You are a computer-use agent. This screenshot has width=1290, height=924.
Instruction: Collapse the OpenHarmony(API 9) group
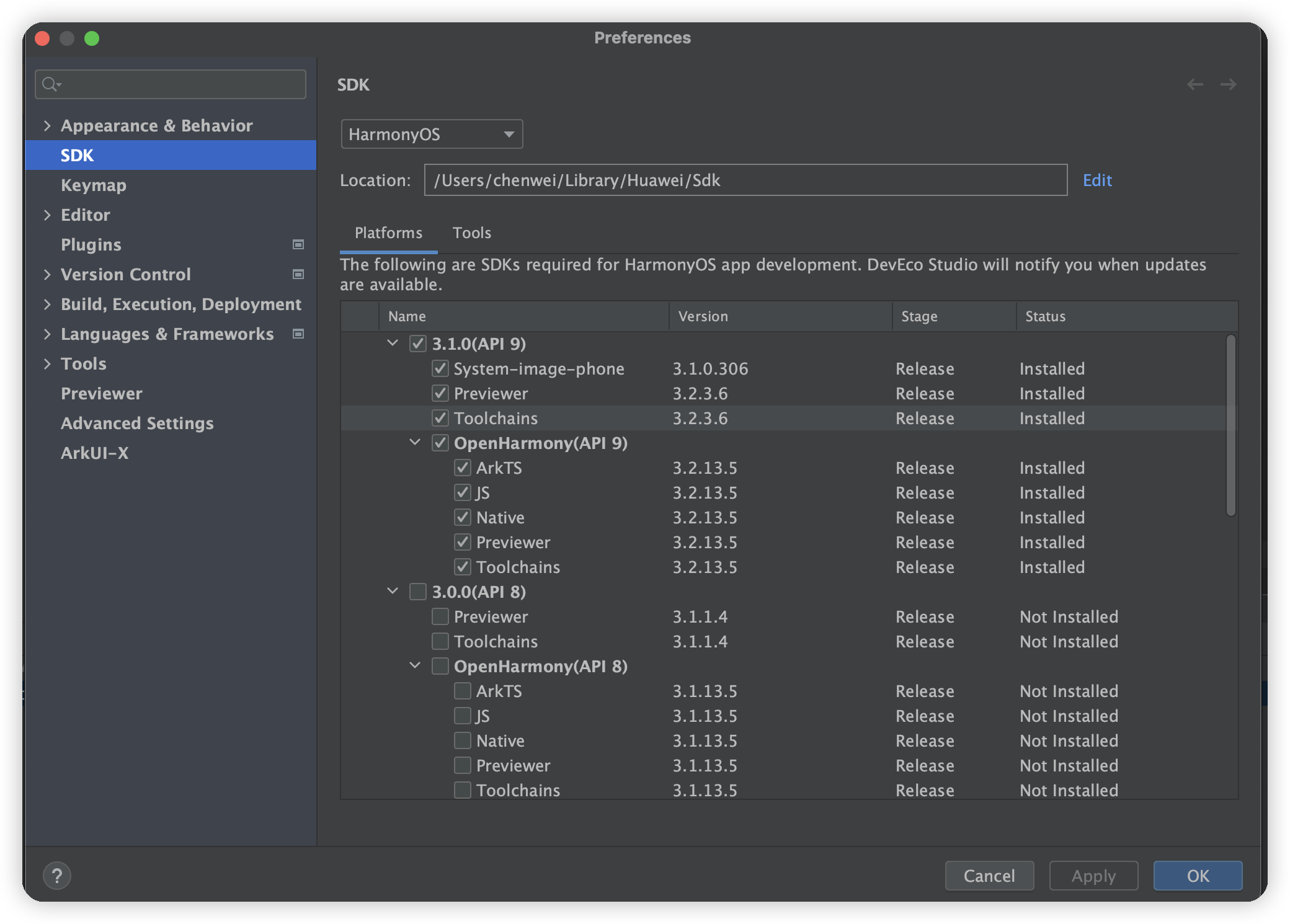point(415,442)
